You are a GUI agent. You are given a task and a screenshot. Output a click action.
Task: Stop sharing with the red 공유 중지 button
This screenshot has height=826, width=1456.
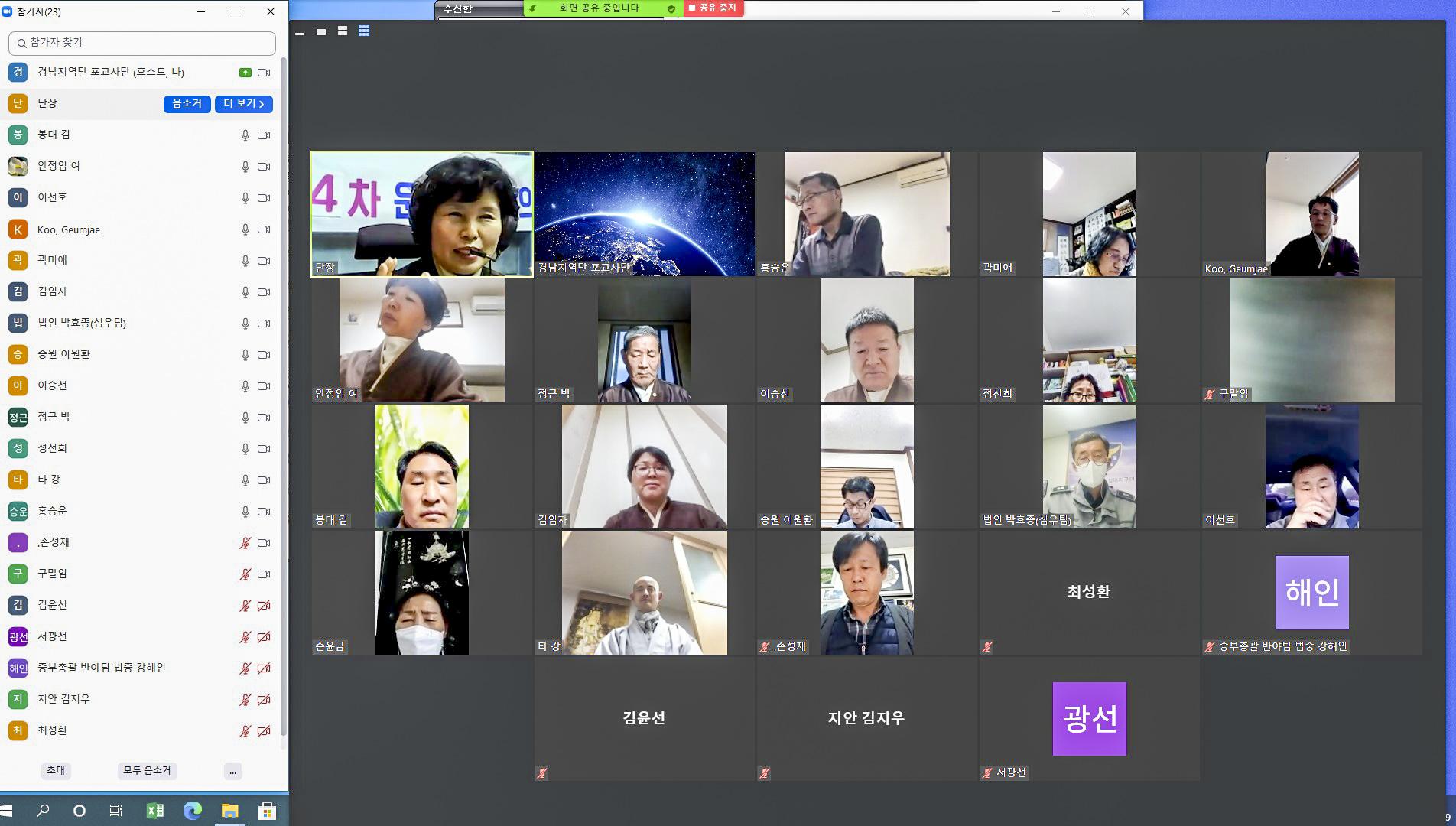point(713,8)
